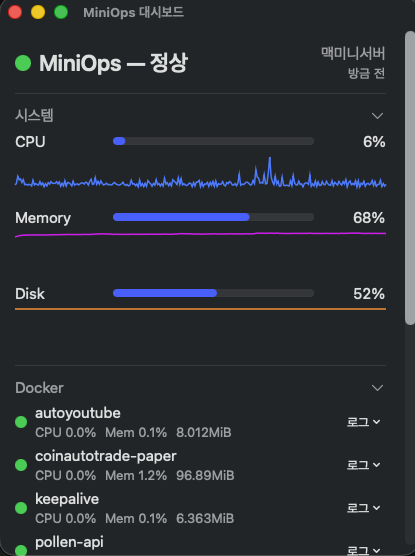Screen dimensions: 415x556
Task: Click the keepalive container status dot
Action: click(21, 508)
